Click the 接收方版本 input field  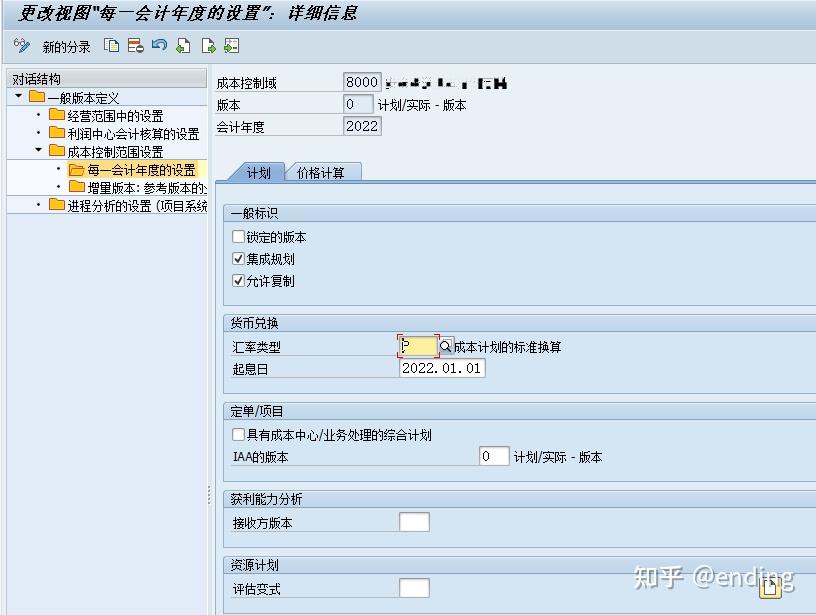(x=414, y=521)
